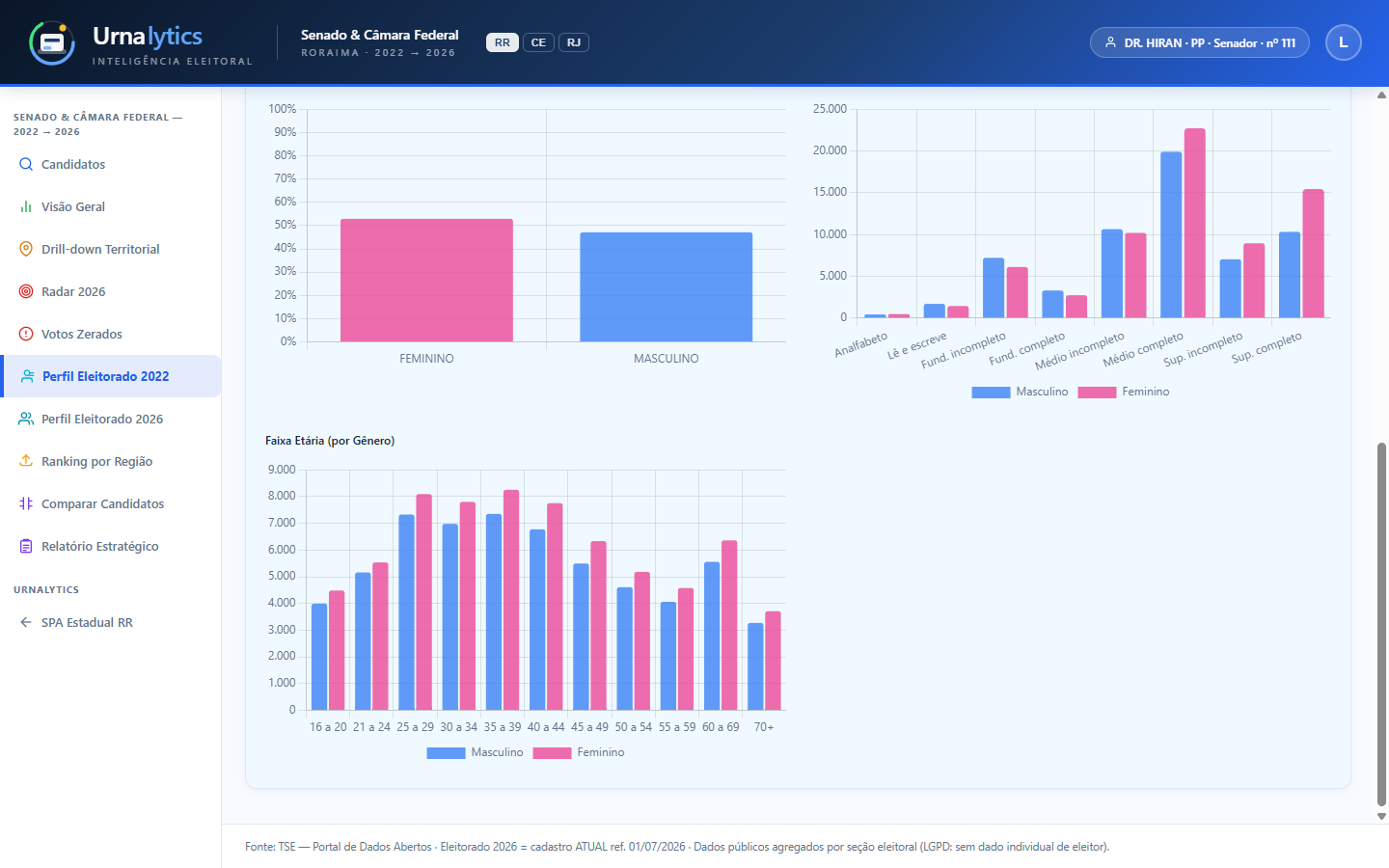The width and height of the screenshot is (1389, 868).
Task: Switch state to CE
Action: click(x=538, y=42)
